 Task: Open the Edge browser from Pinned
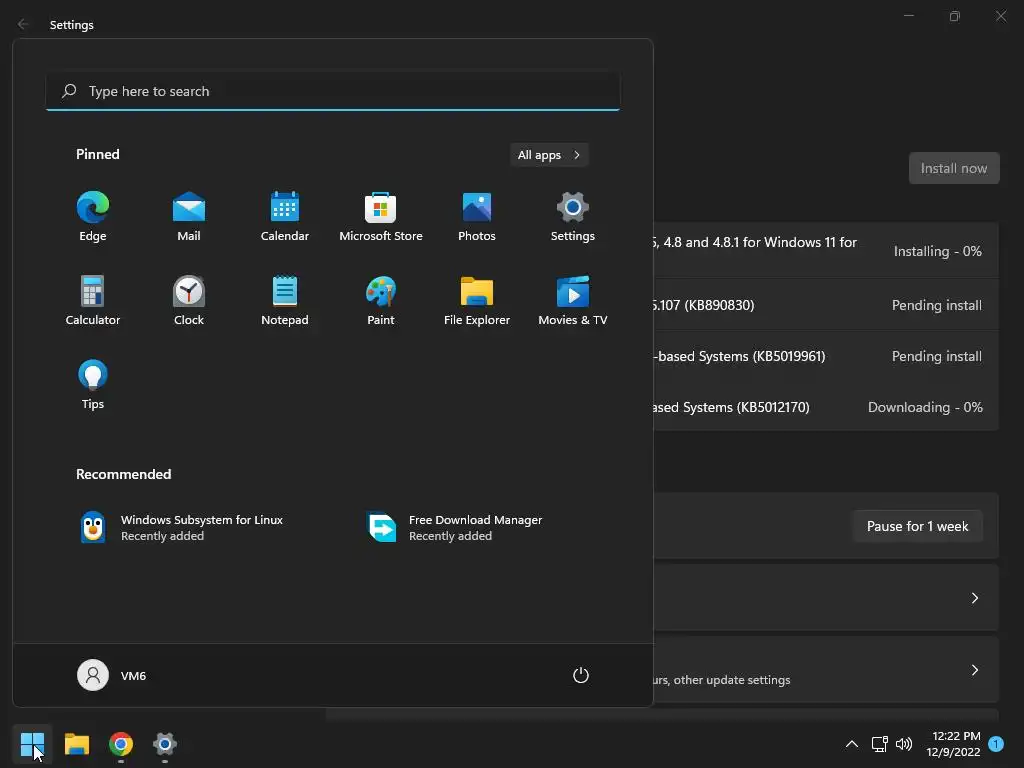(x=93, y=217)
